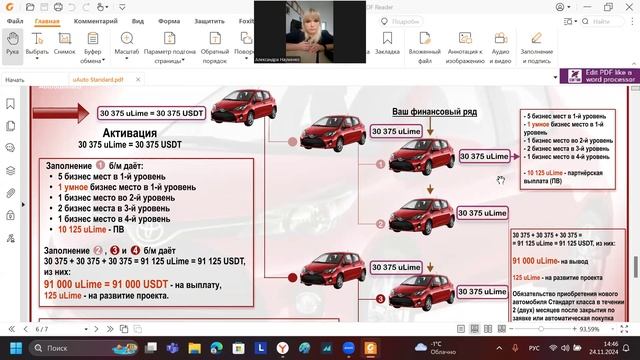This screenshot has height=360, width=640.
Task: Open the Pages panel in left sidebar
Action: (x=11, y=126)
